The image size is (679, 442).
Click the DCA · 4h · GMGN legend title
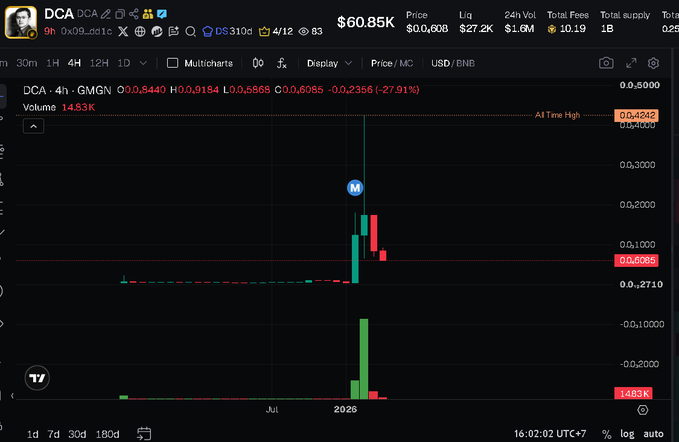(x=67, y=90)
